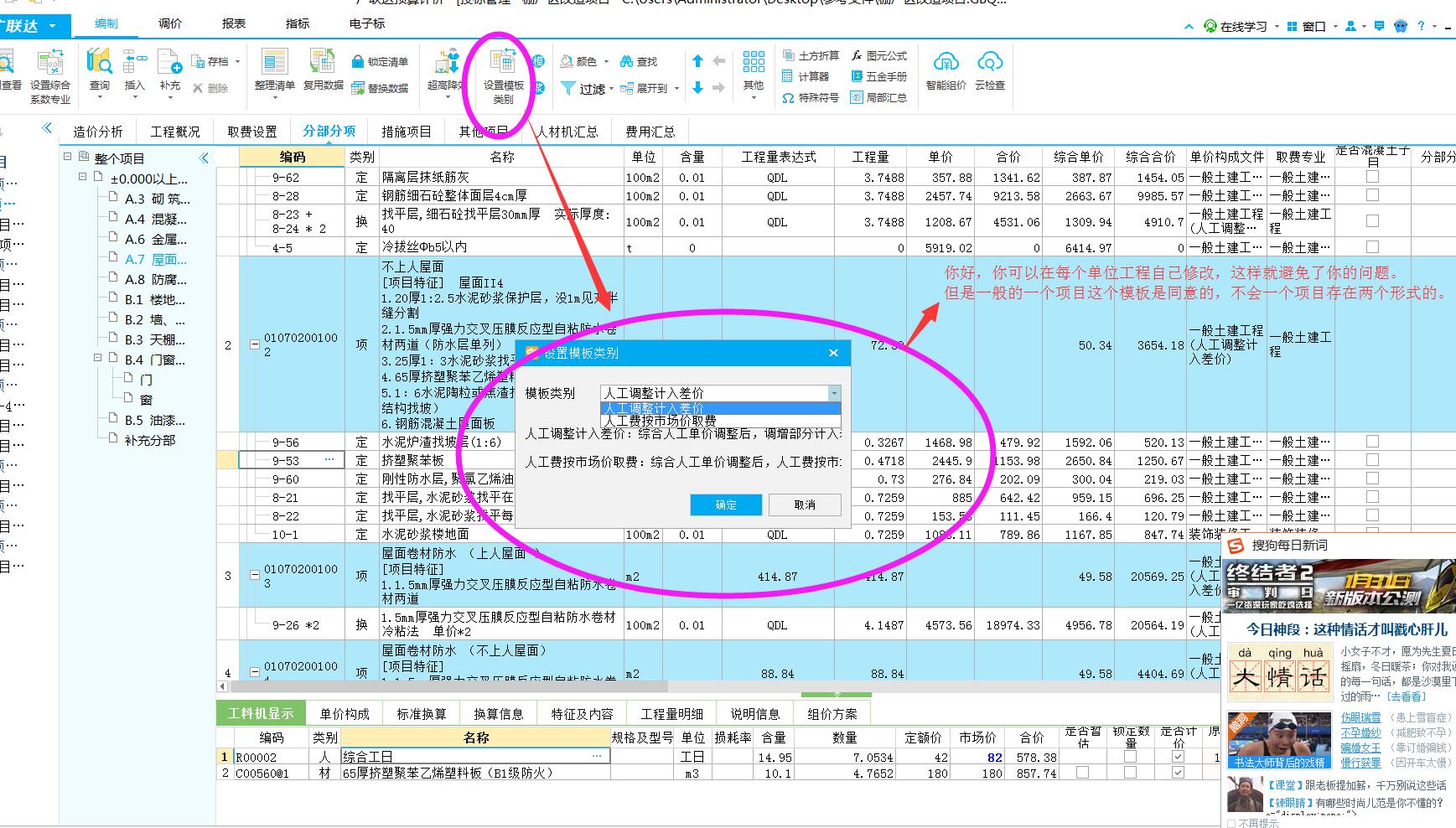1456x828 pixels.
Task: Open 特殊符号 tool
Action: (810, 97)
